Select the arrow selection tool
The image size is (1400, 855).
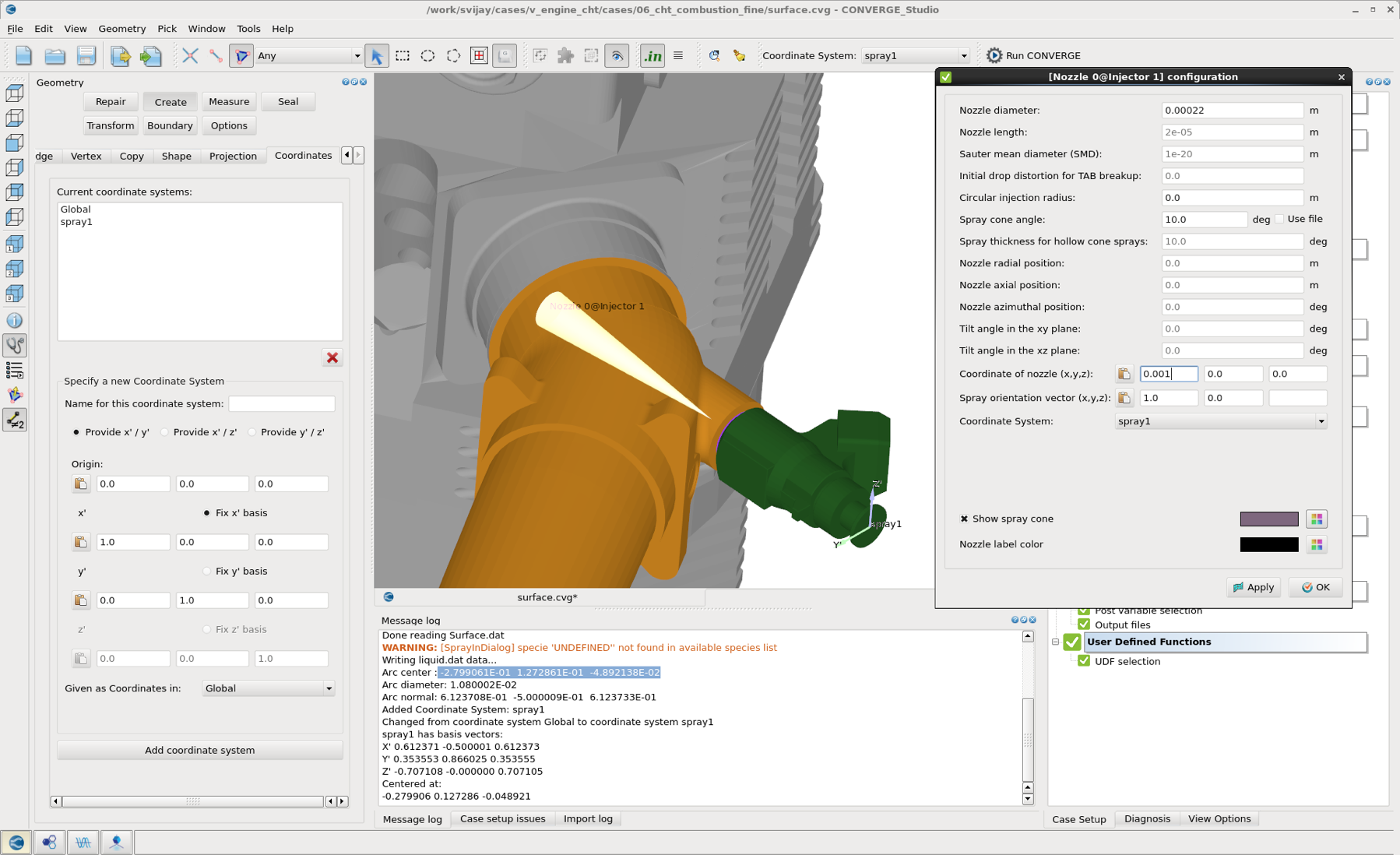(x=378, y=55)
